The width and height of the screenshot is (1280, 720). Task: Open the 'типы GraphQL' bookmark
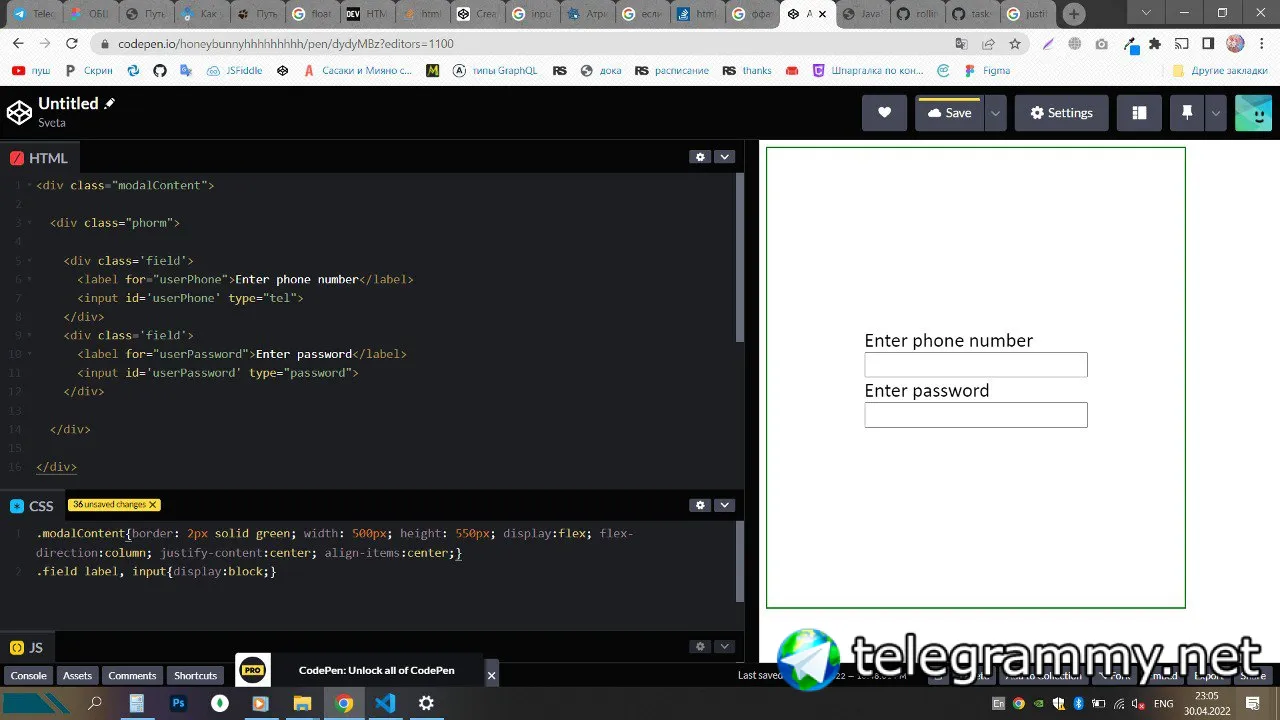coord(495,71)
